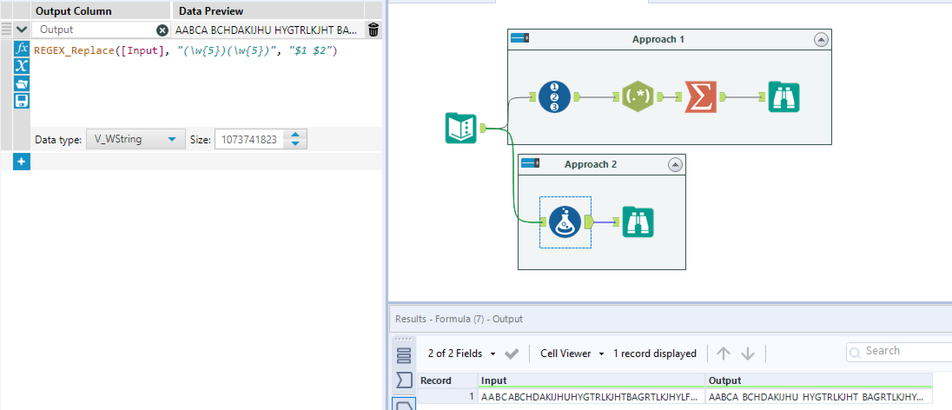
Task: Select the Record ID tool
Action: pyautogui.click(x=554, y=96)
